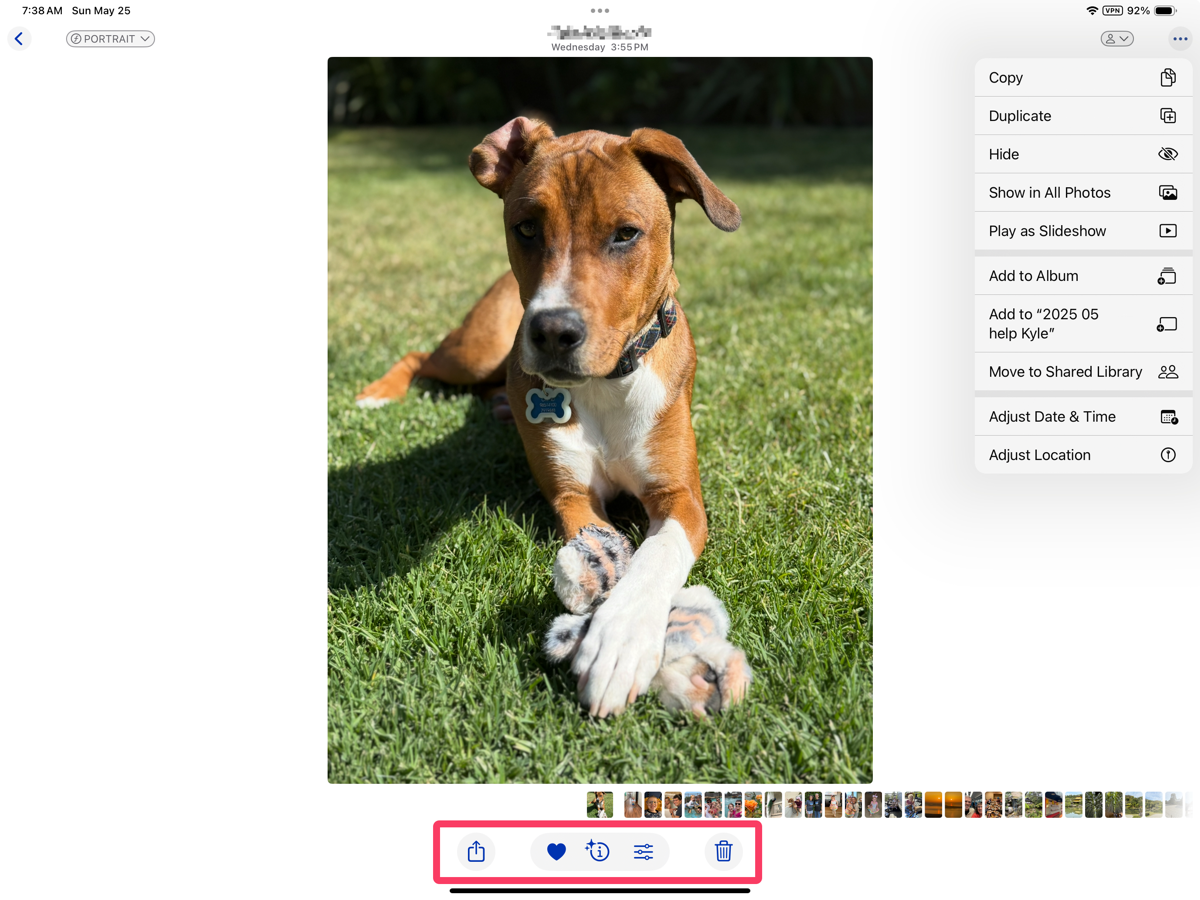Close the three-dot more options menu

1180,39
